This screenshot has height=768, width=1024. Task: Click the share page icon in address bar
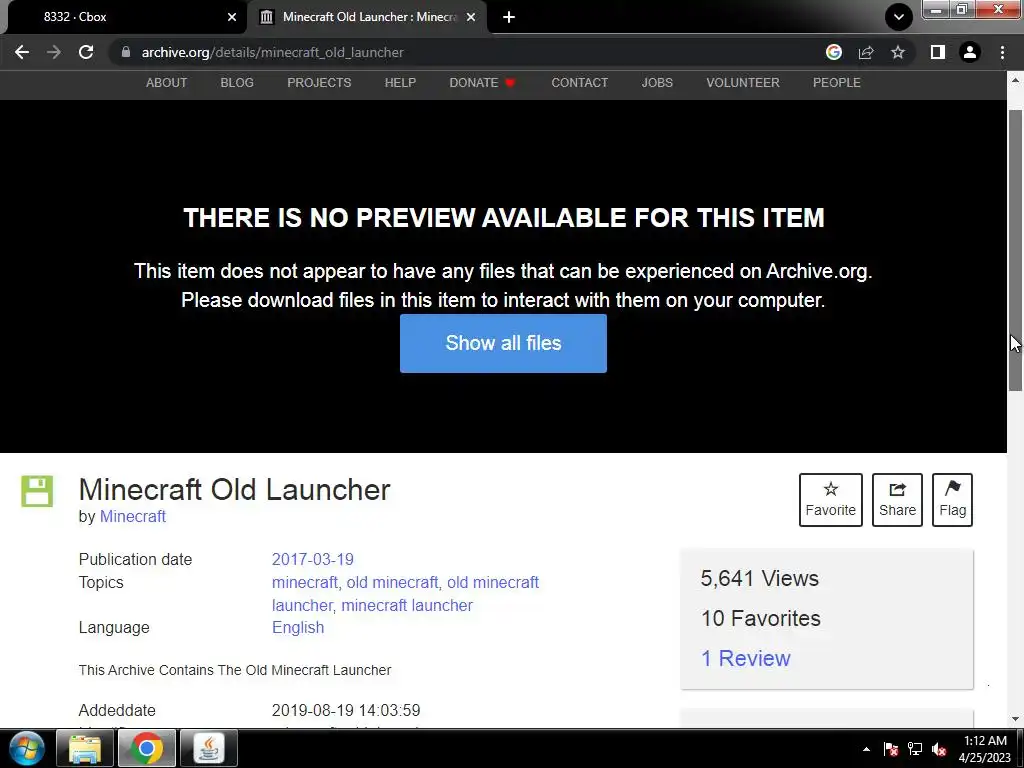866,52
